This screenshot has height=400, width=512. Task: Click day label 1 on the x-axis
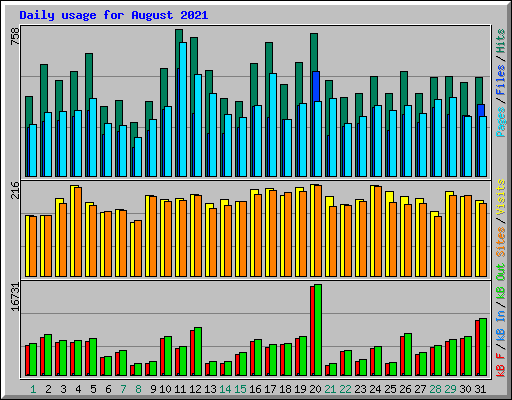[33, 389]
